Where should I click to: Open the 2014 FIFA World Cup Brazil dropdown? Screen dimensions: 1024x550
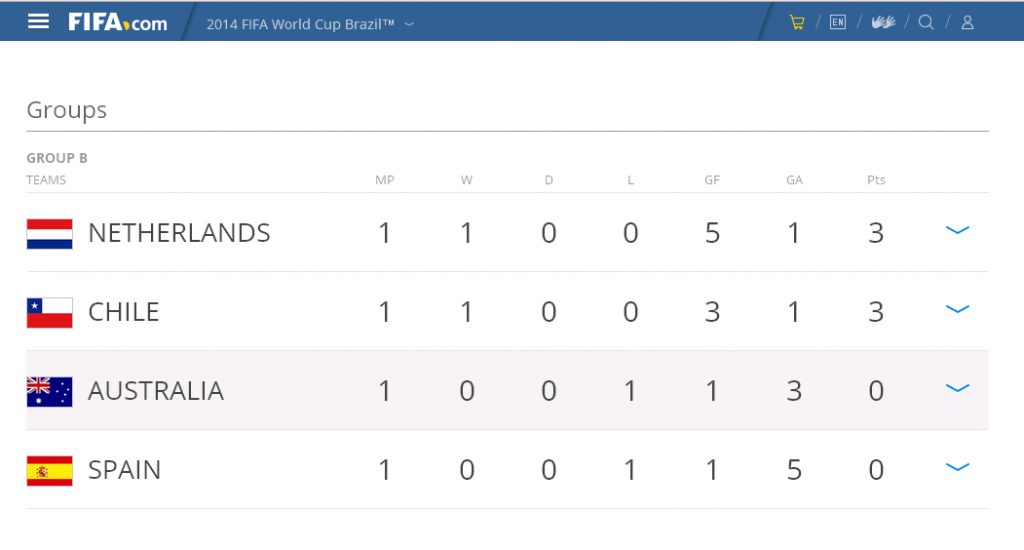point(310,24)
